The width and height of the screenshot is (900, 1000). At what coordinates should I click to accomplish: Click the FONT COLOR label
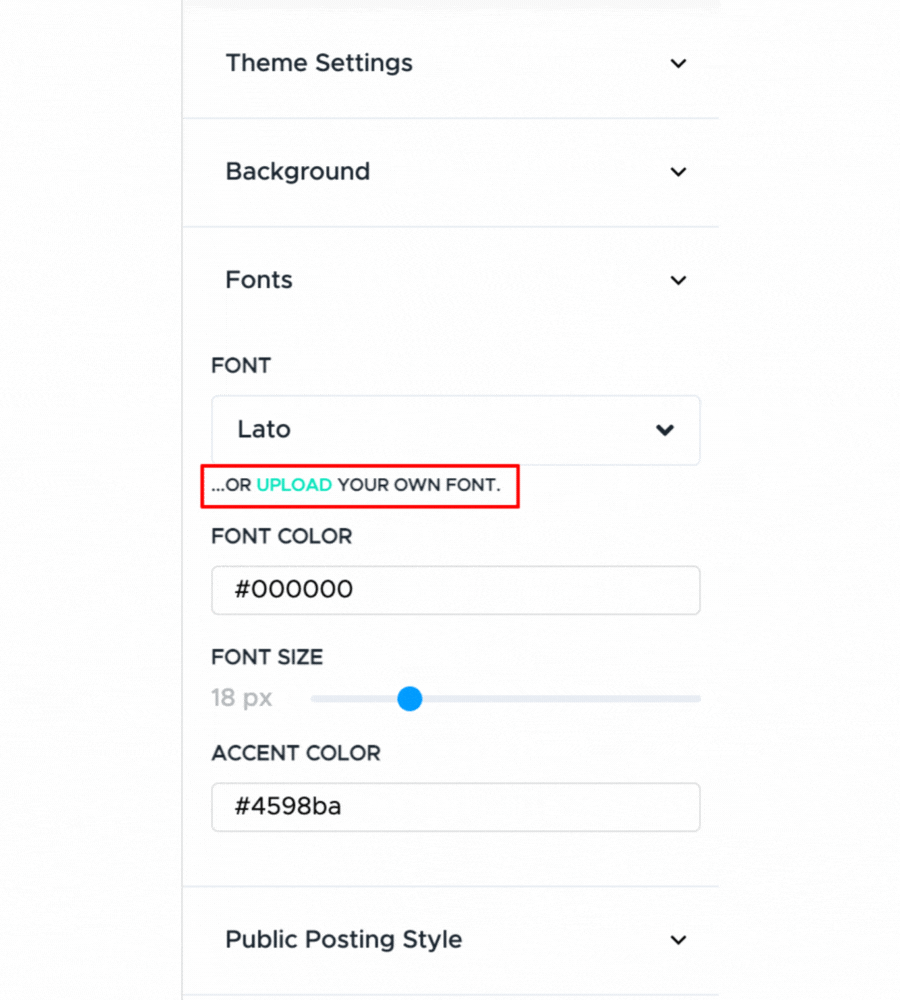tap(282, 537)
